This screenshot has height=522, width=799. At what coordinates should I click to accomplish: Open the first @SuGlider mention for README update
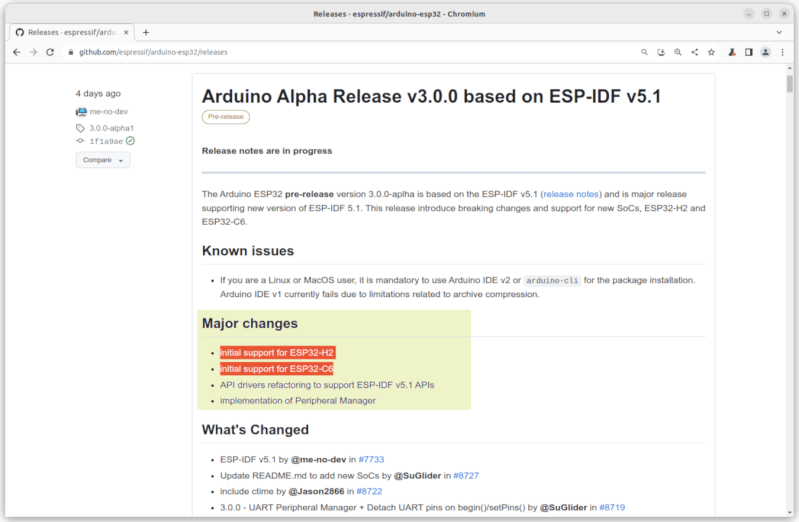pos(417,476)
